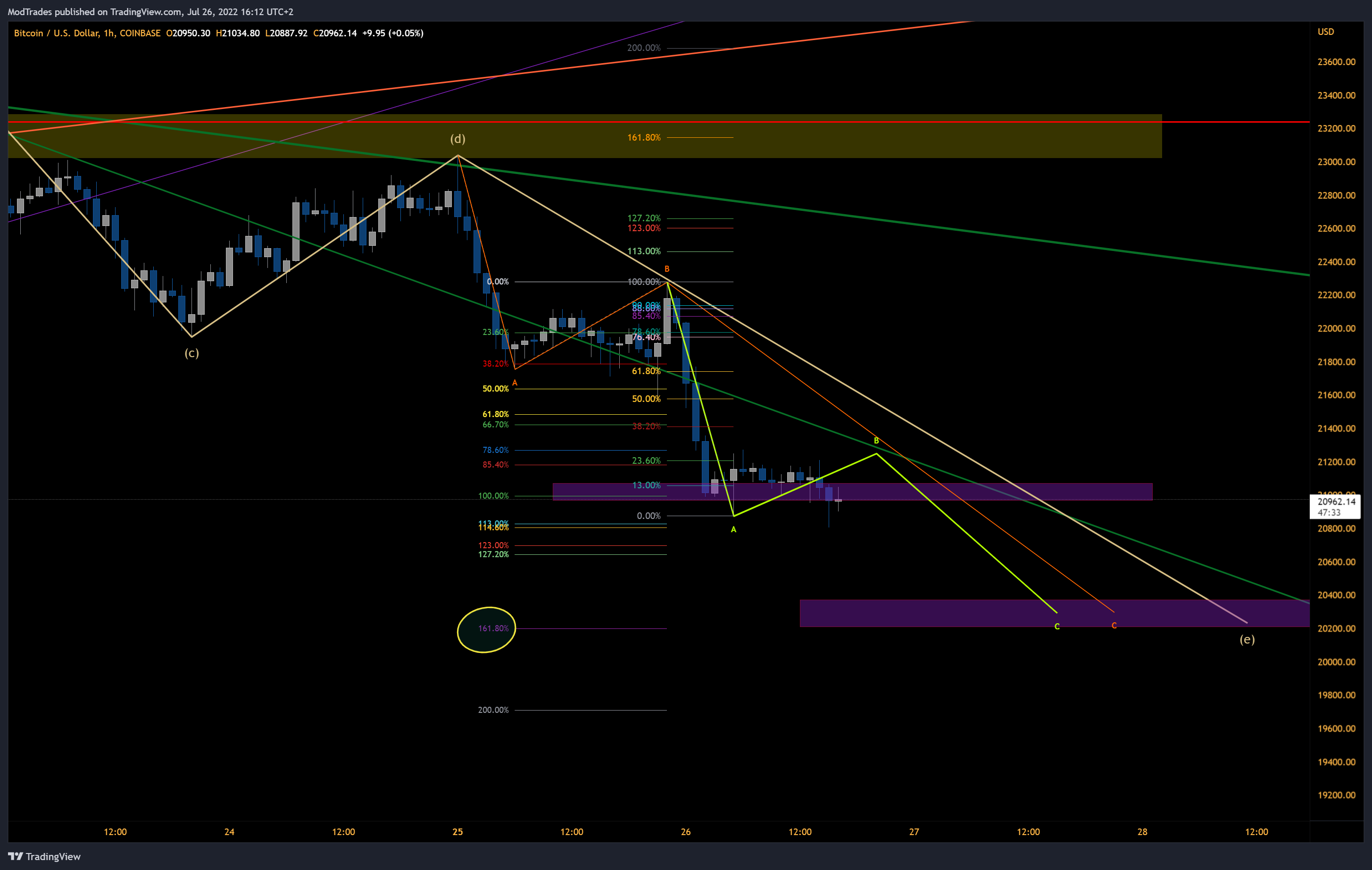This screenshot has height=870, width=1372.
Task: Click the 200.00% label below the circled level
Action: (x=493, y=710)
